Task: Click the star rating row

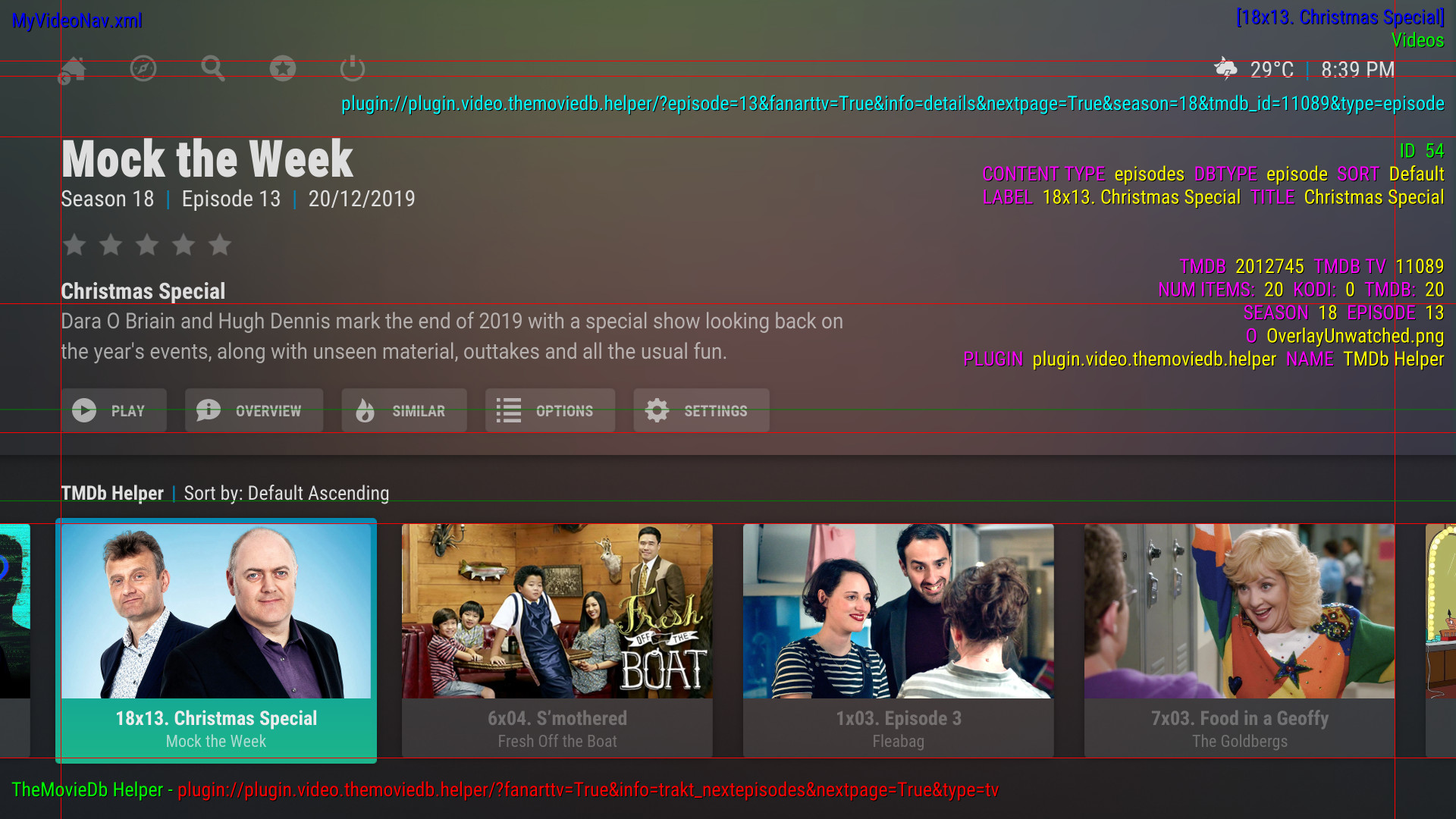Action: pyautogui.click(x=147, y=245)
